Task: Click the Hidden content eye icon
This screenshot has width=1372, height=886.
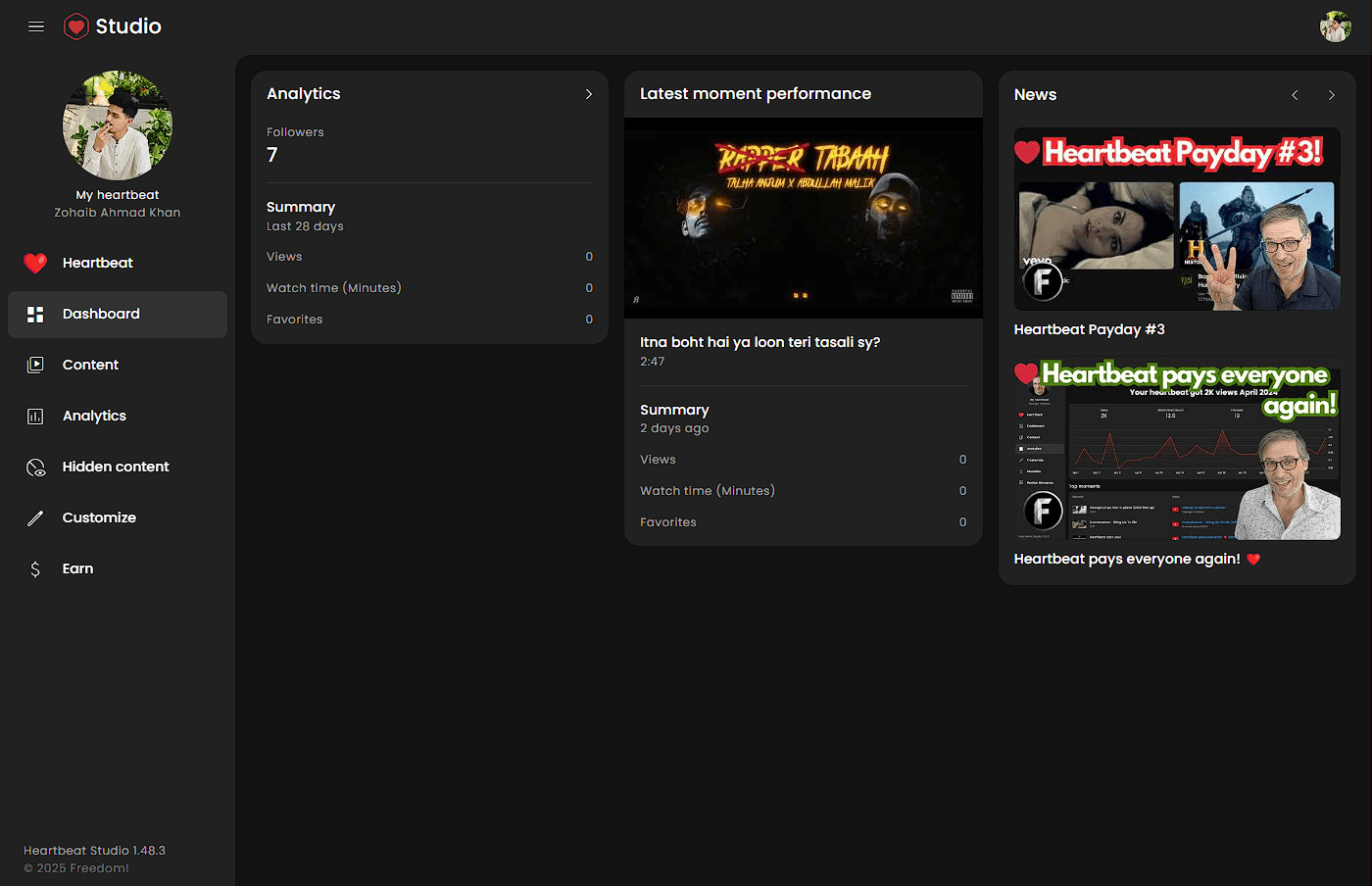Action: (x=35, y=467)
